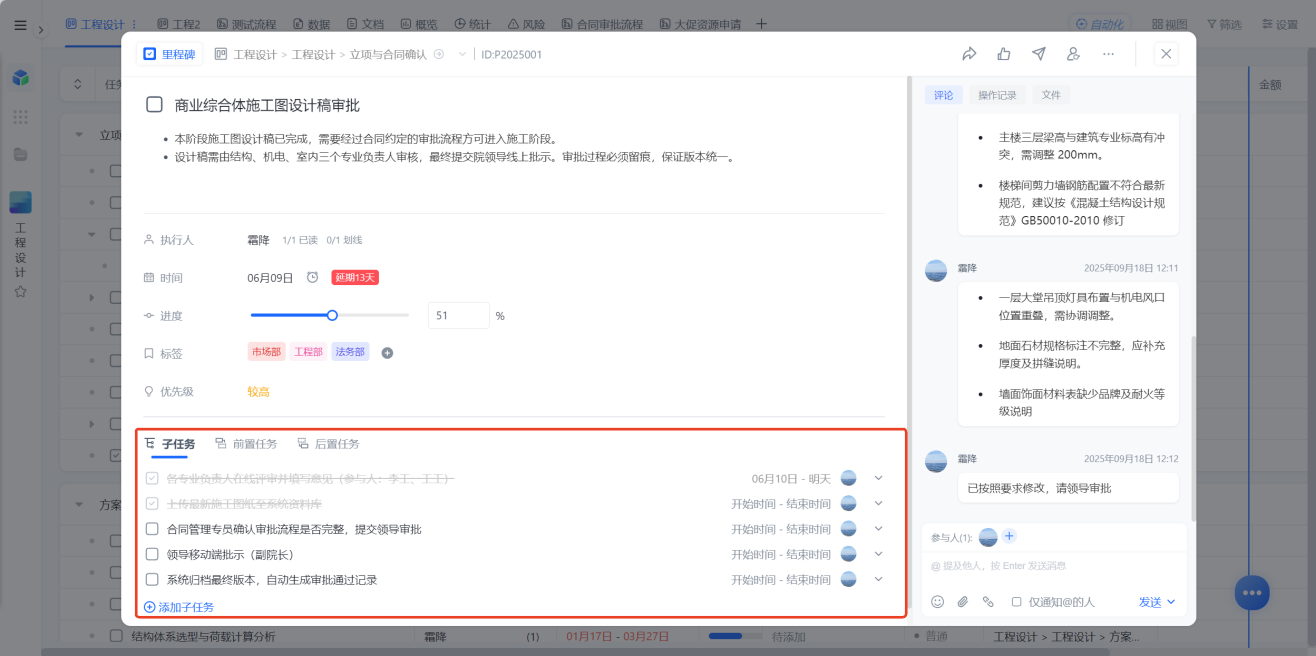The height and width of the screenshot is (656, 1316).
Task: Select the 后置任务 tab
Action: [328, 444]
